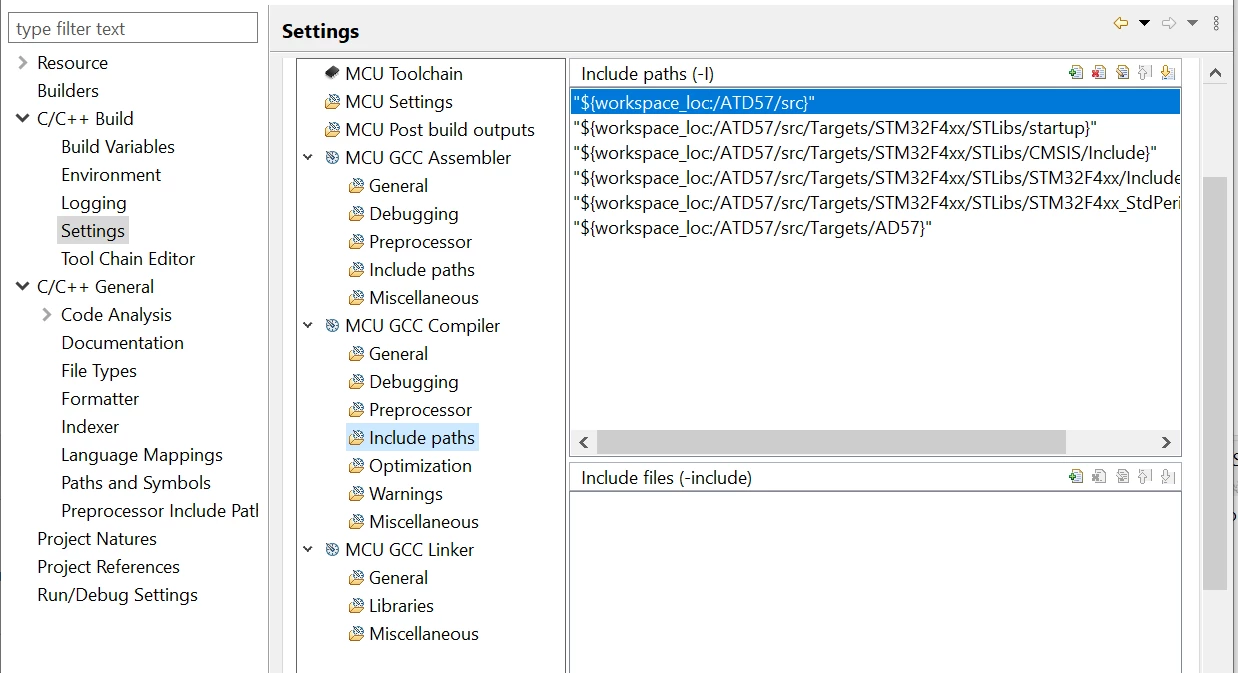Image resolution: width=1238 pixels, height=673 pixels.
Task: Open Run/Debug Settings page
Action: click(117, 594)
